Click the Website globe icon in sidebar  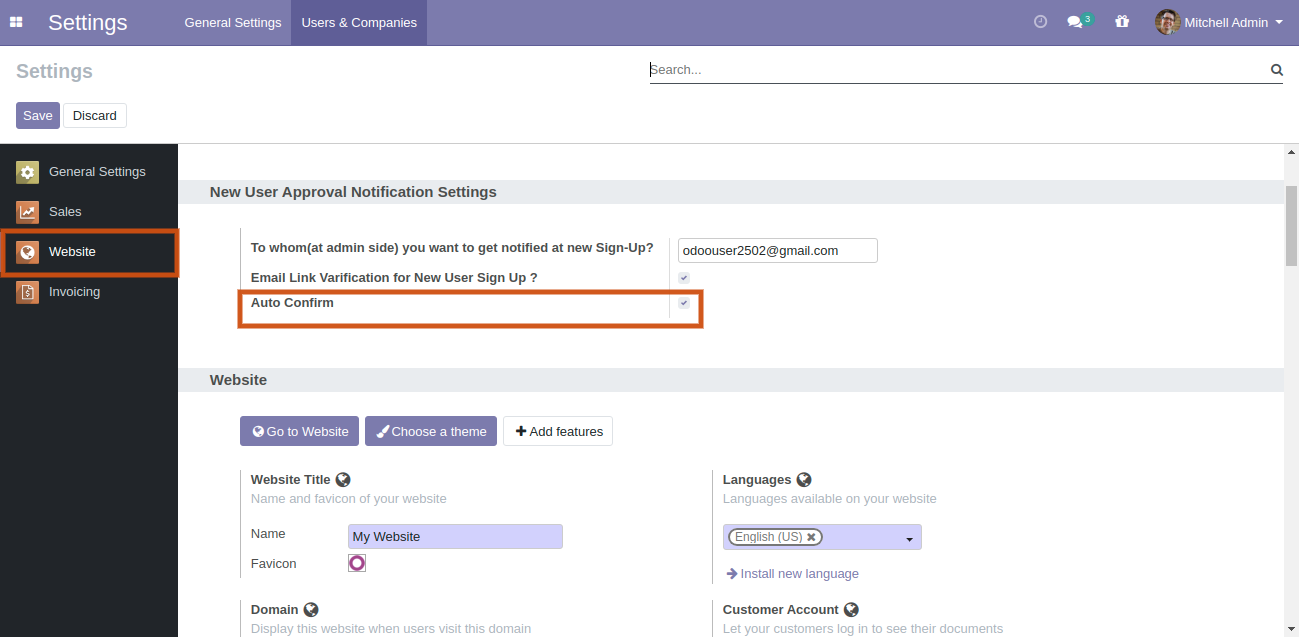[27, 252]
